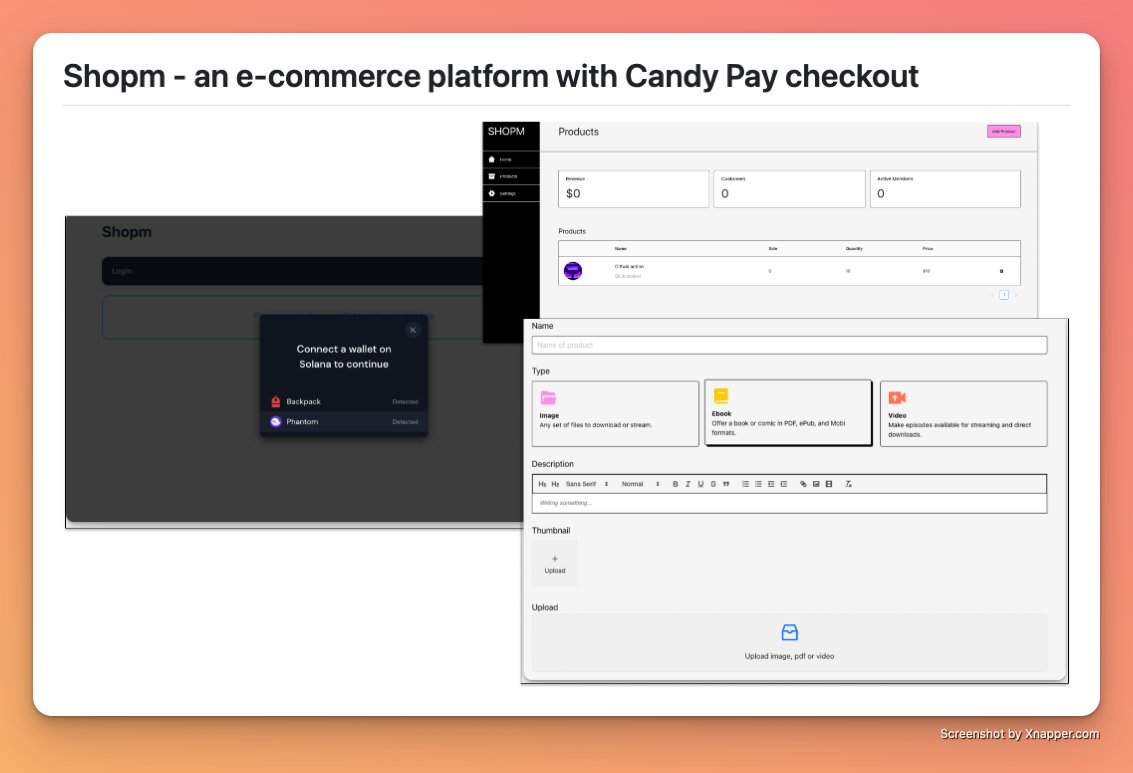Insert a link in description editor
This screenshot has height=773, width=1133.
coord(803,484)
